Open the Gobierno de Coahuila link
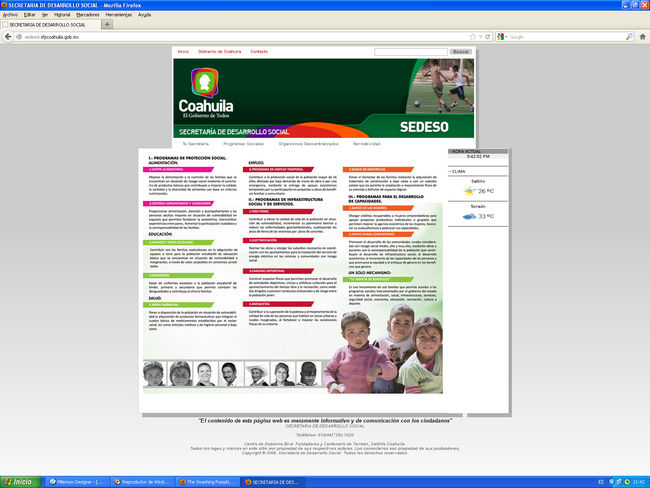 pos(219,51)
